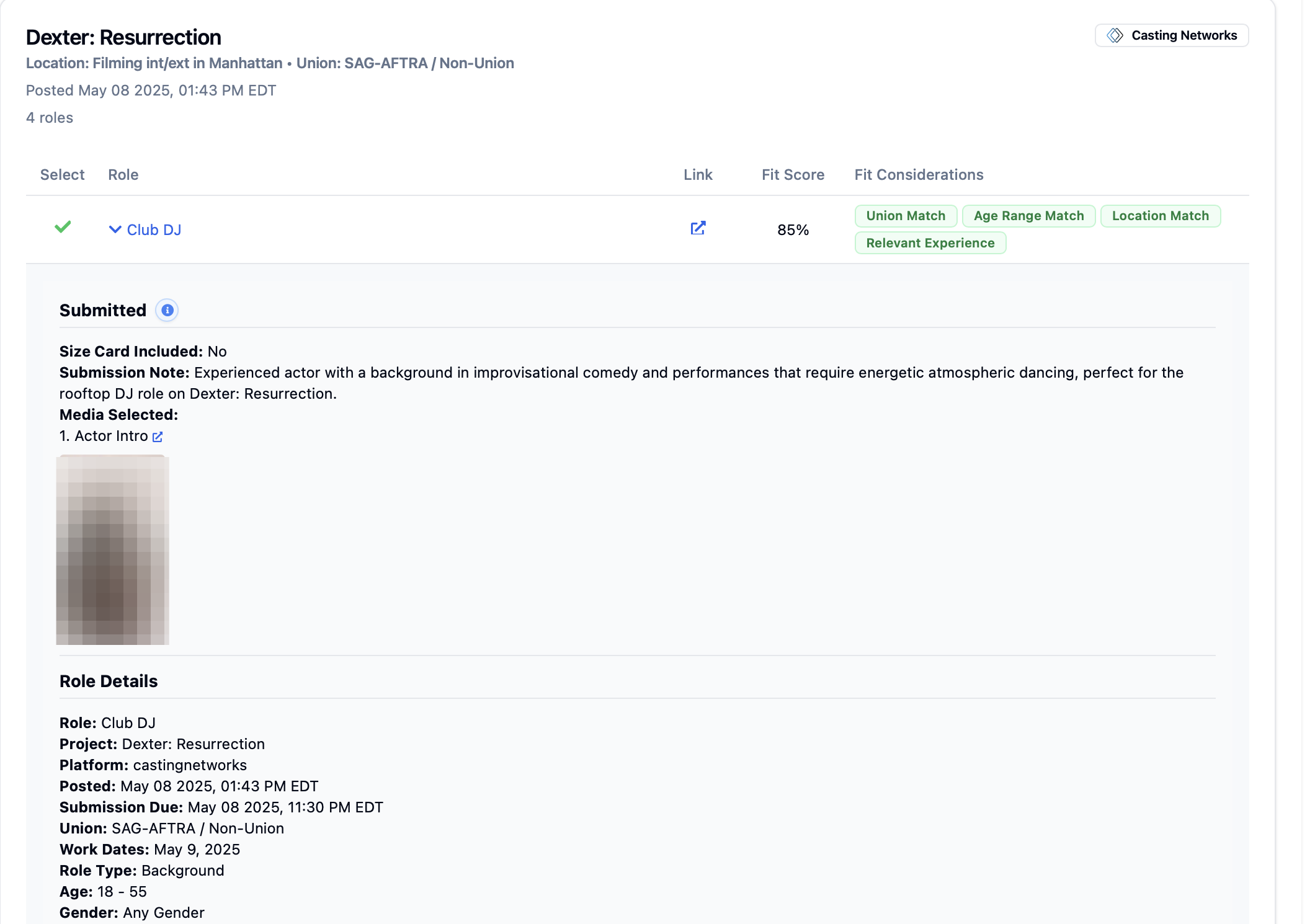This screenshot has height=924, width=1315.
Task: Click the Select column header
Action: pos(62,175)
